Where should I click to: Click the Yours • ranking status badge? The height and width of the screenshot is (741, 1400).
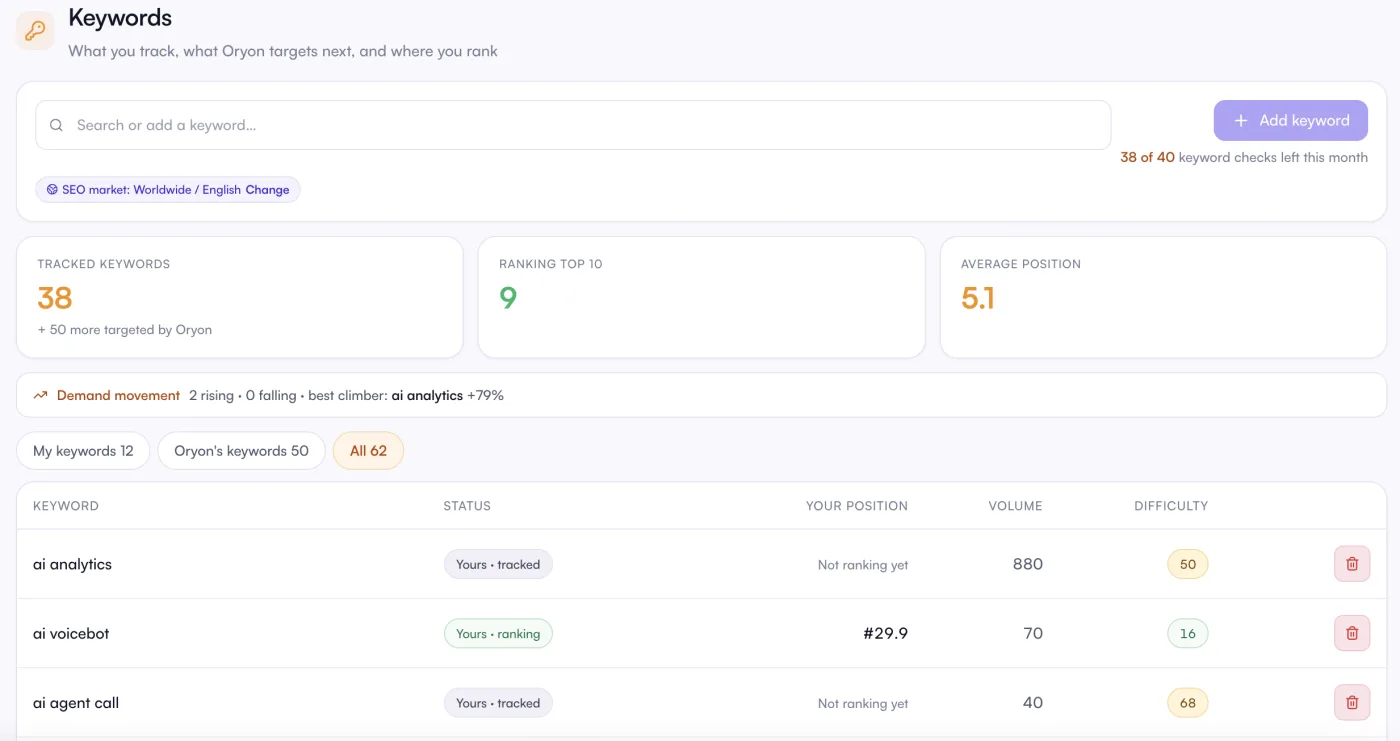498,634
